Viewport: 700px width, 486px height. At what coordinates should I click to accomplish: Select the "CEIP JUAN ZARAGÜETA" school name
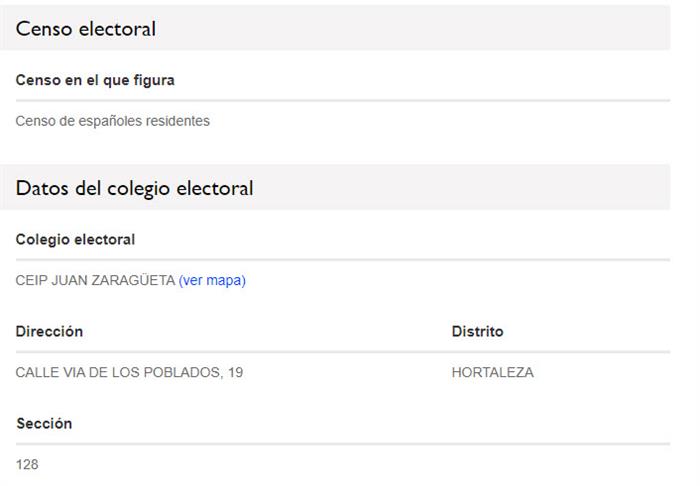(95, 281)
